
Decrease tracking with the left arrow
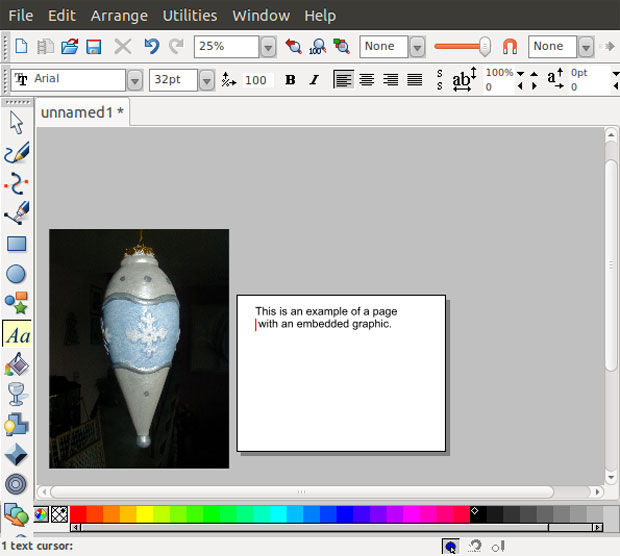520,86
